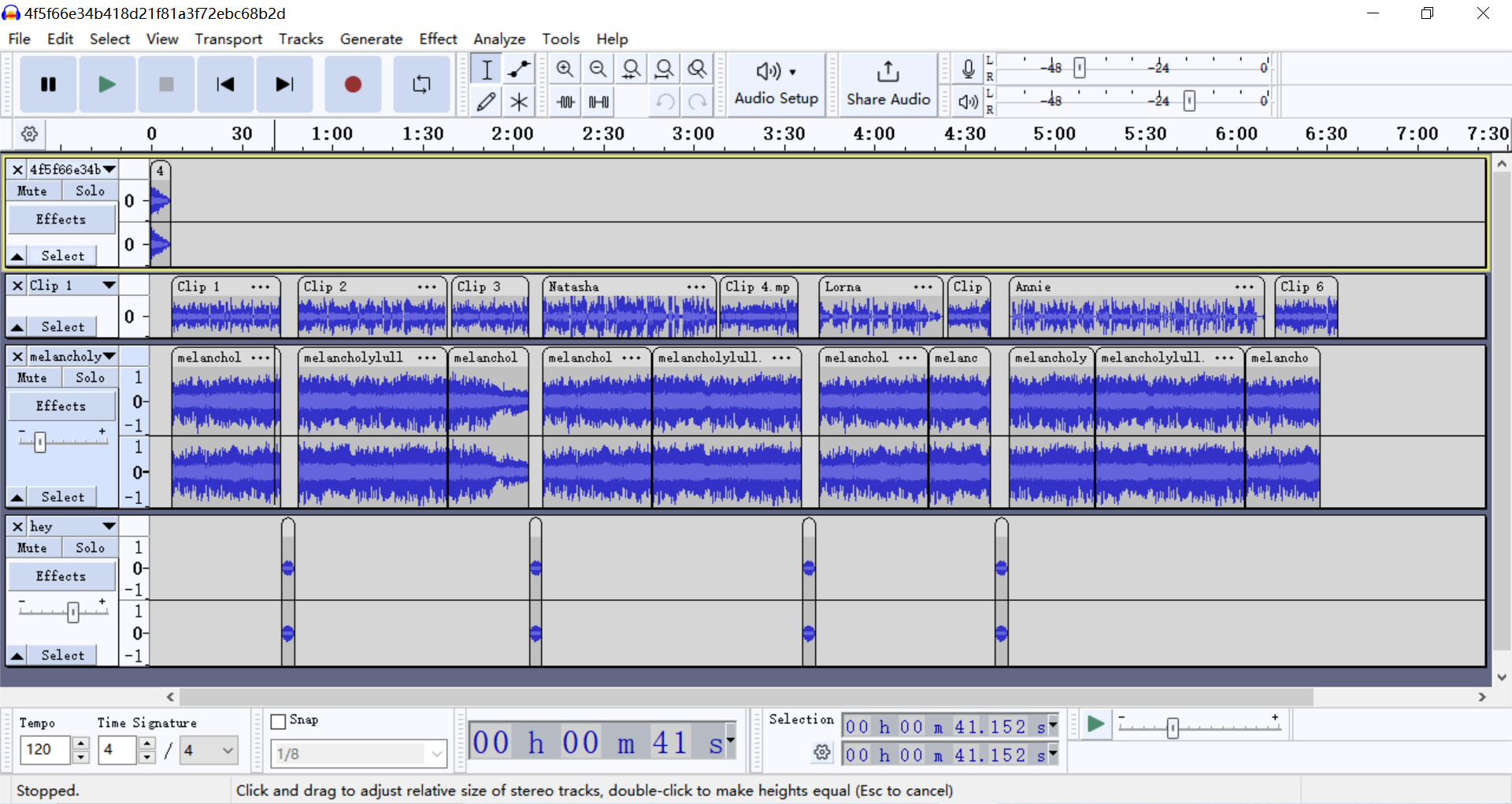Open the Effect menu

pyautogui.click(x=438, y=39)
